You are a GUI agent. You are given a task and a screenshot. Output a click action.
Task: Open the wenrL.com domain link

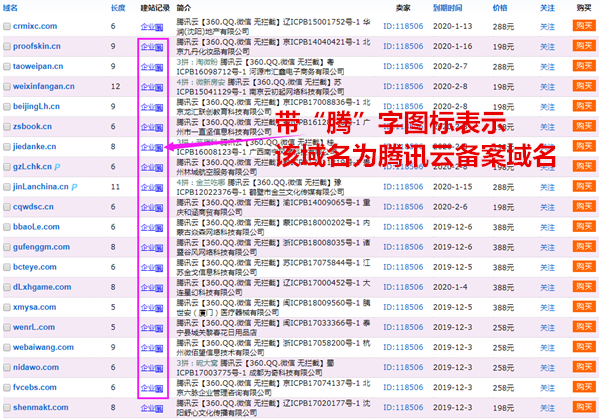(34, 327)
